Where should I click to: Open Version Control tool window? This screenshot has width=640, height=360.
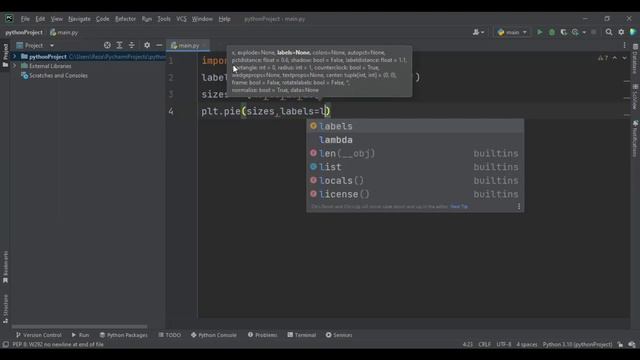coord(39,335)
